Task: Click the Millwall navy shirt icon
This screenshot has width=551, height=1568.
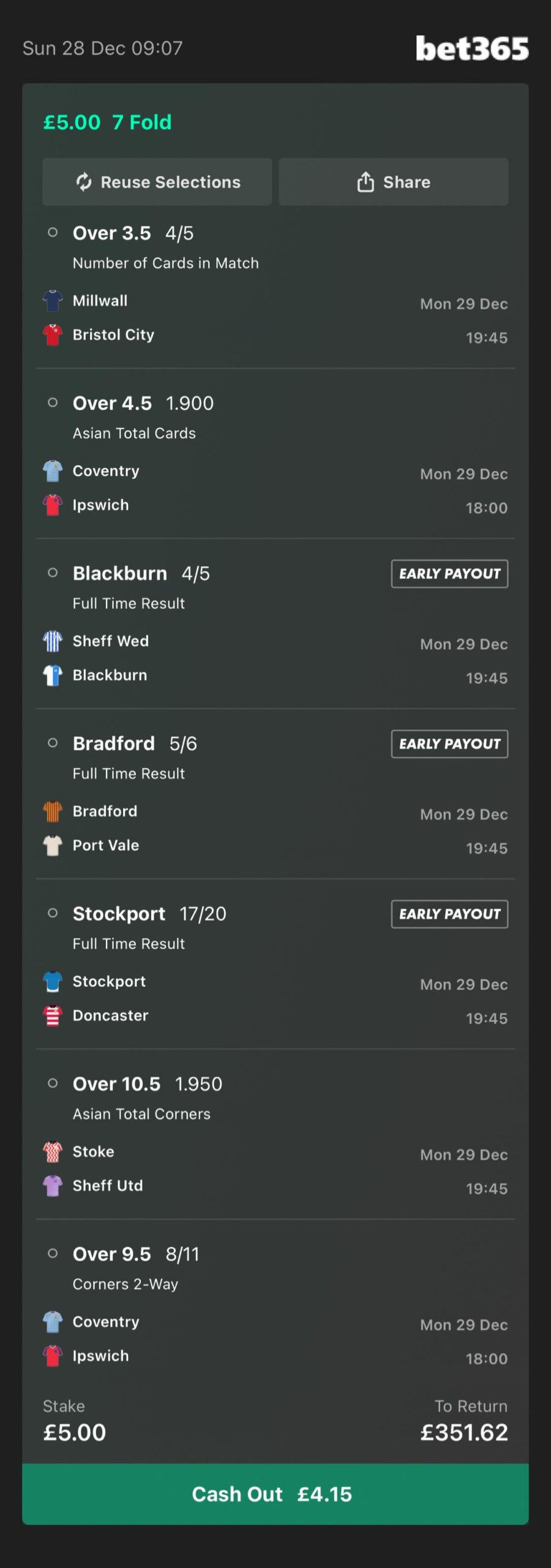Action: pyautogui.click(x=53, y=301)
